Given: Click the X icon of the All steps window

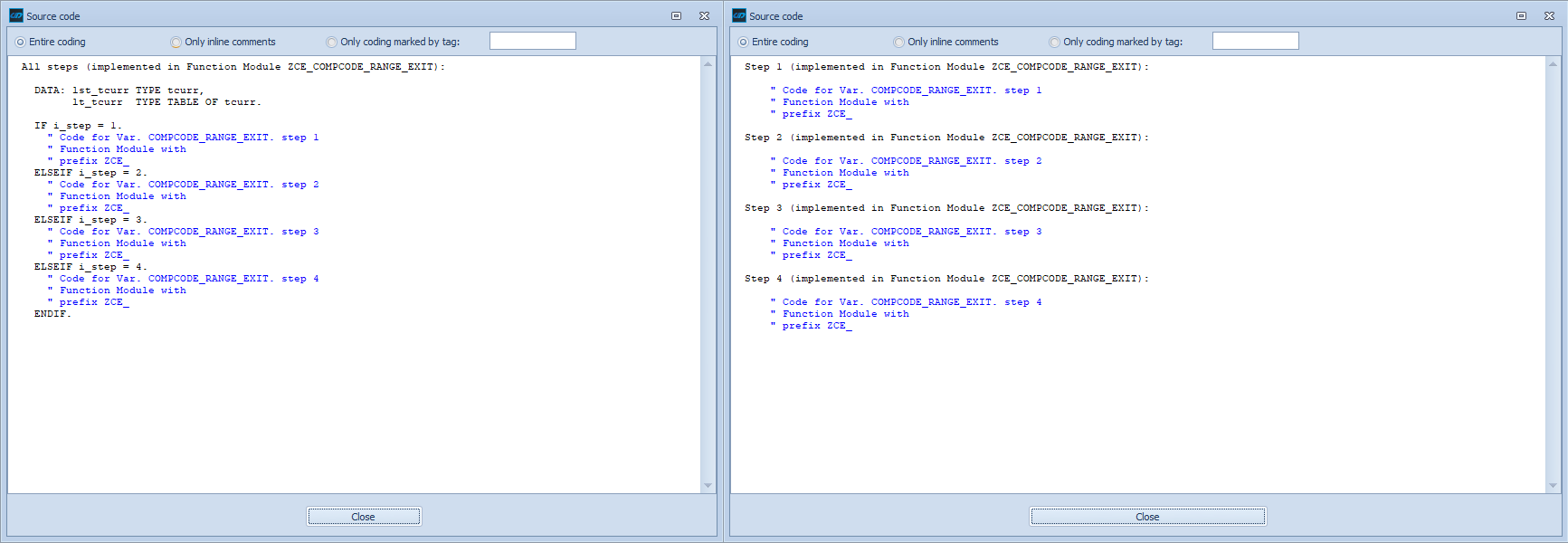Looking at the screenshot, I should coord(704,16).
